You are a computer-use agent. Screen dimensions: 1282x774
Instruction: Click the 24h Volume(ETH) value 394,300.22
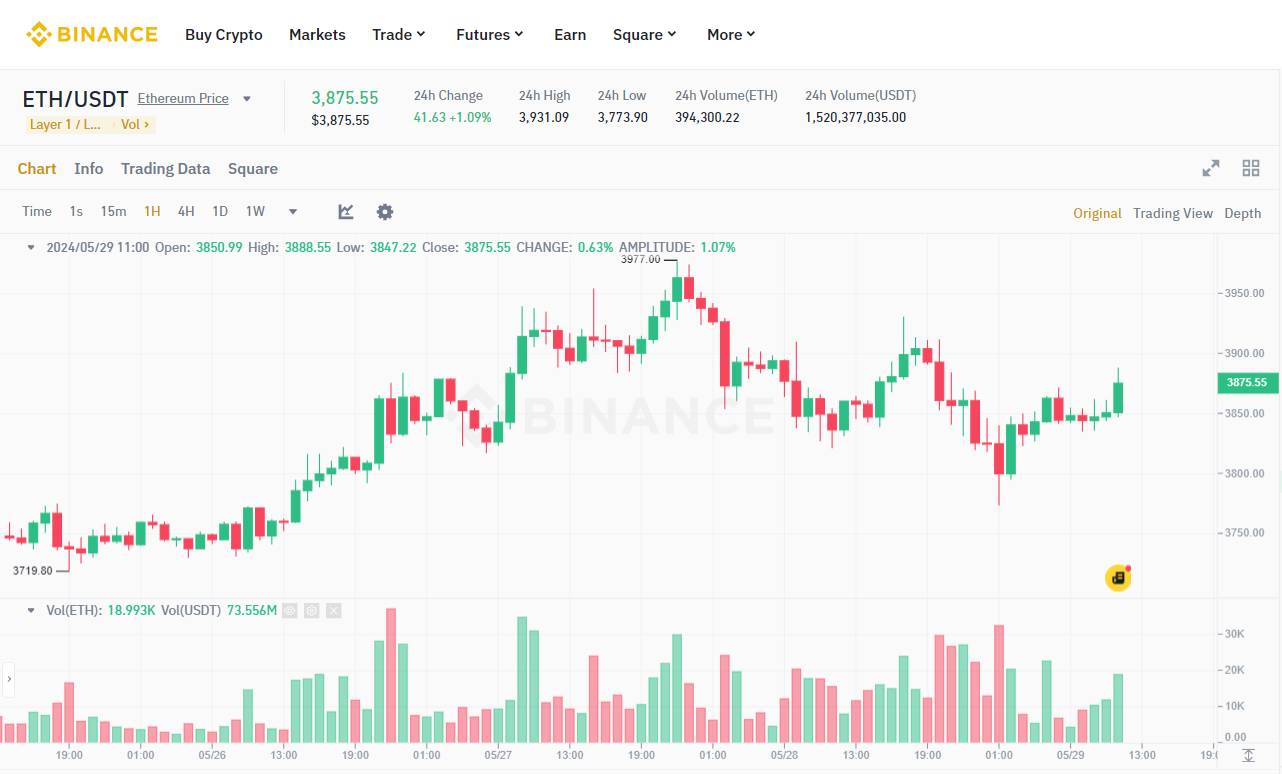point(707,117)
